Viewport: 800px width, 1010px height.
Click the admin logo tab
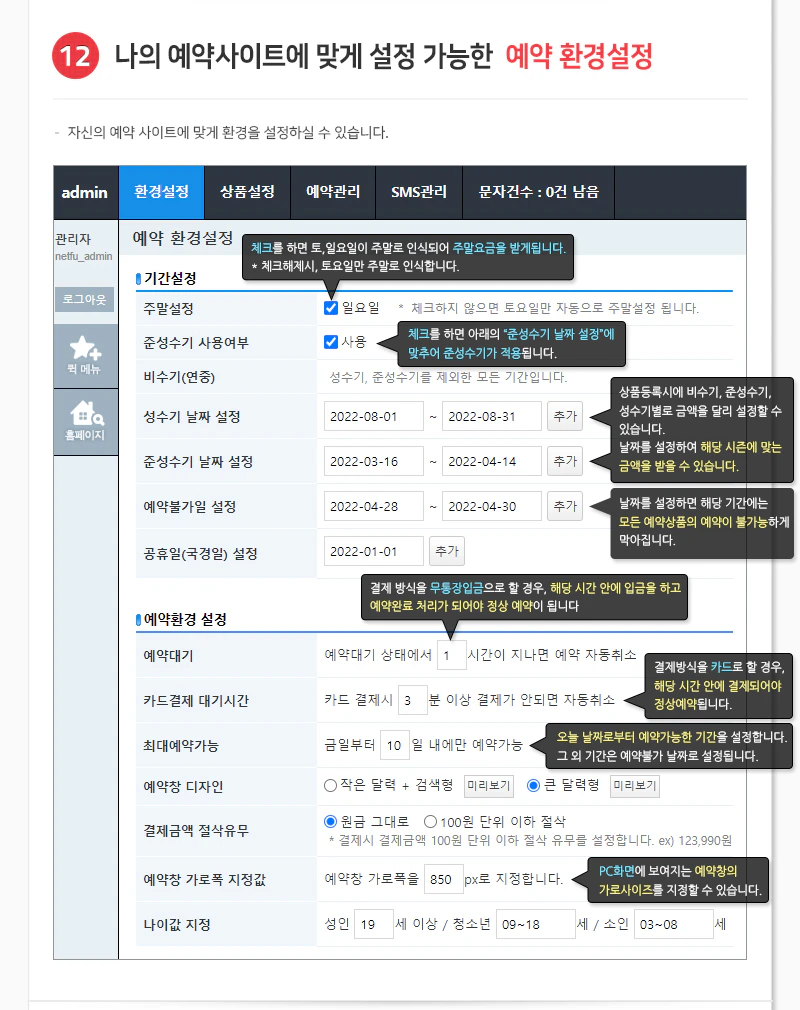tap(85, 192)
